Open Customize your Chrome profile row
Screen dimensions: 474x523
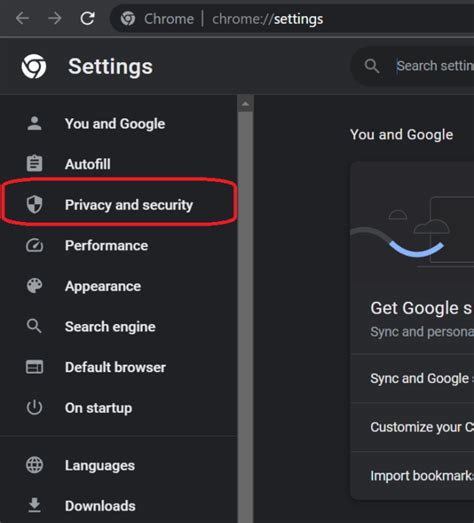click(x=412, y=427)
